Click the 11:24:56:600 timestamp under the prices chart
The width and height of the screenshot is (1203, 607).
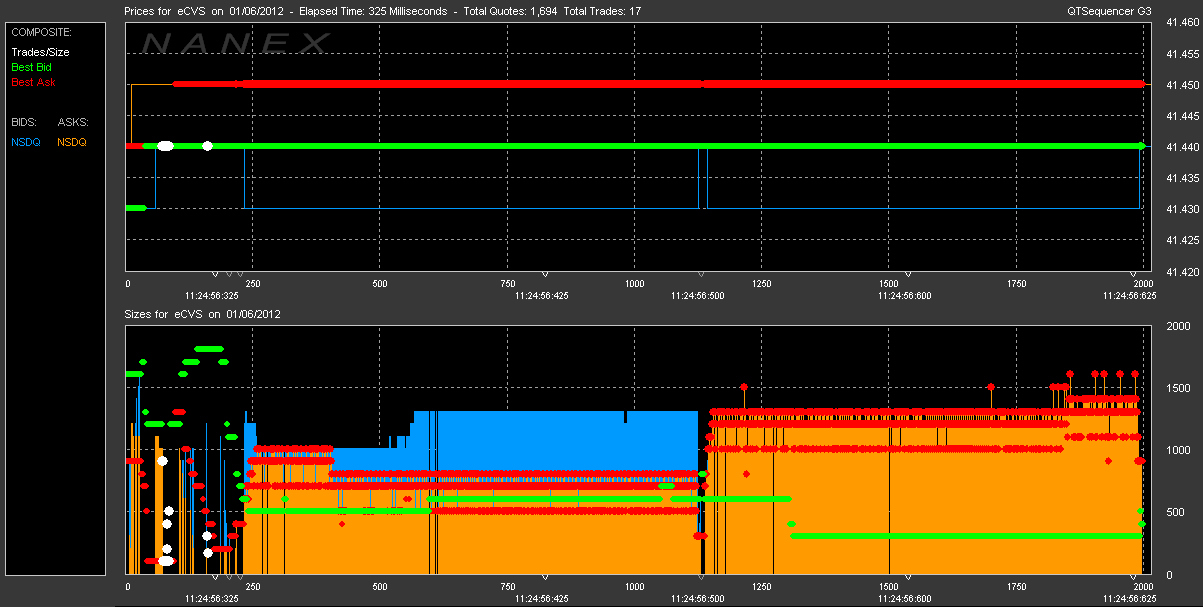click(905, 296)
